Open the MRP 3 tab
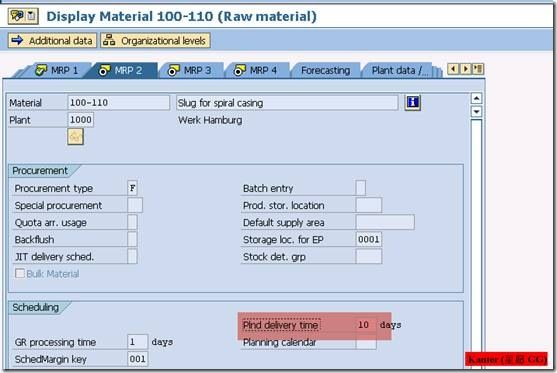This screenshot has height=373, width=557. [x=190, y=70]
